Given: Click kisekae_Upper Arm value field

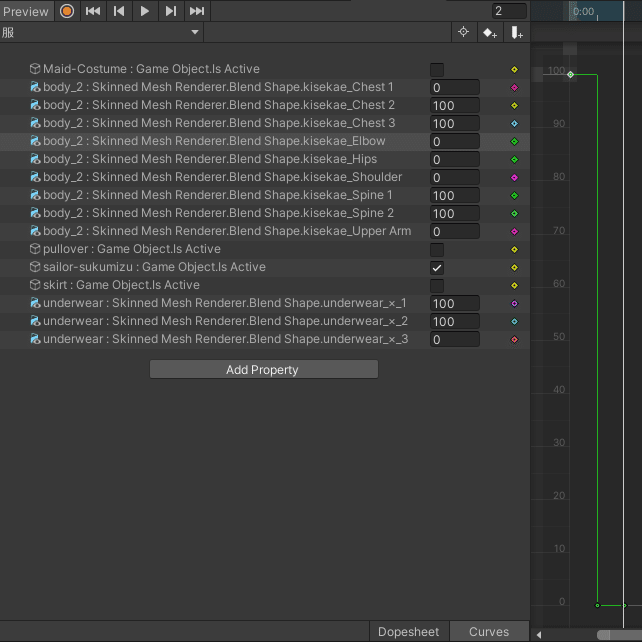Looking at the screenshot, I should pos(454,232).
